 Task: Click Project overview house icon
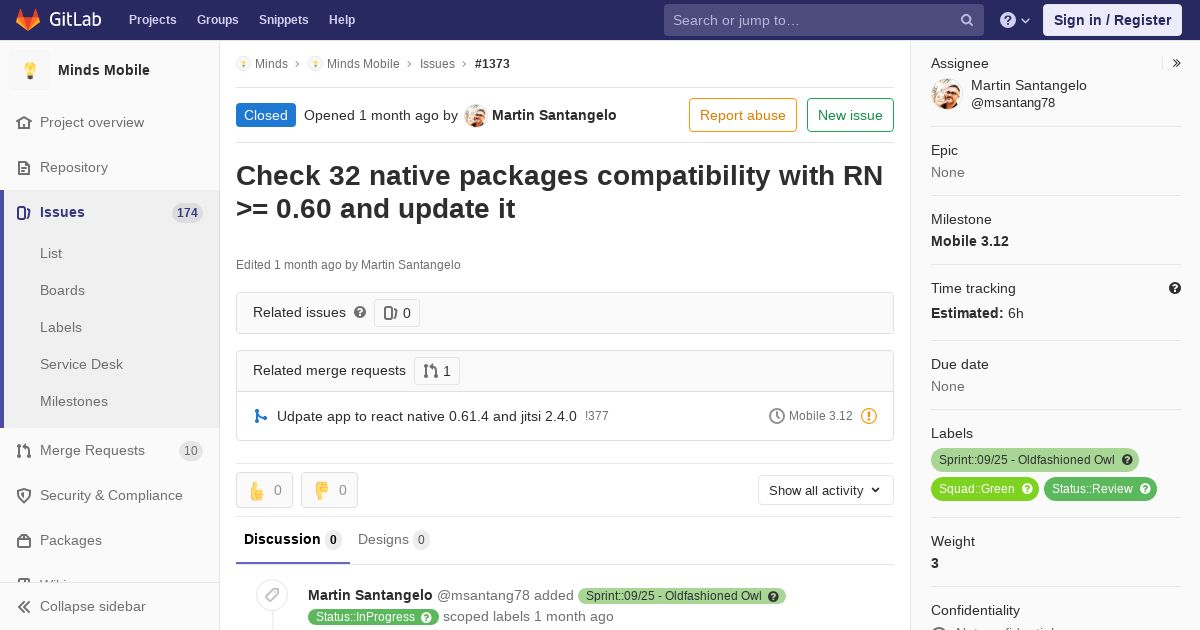coord(24,122)
